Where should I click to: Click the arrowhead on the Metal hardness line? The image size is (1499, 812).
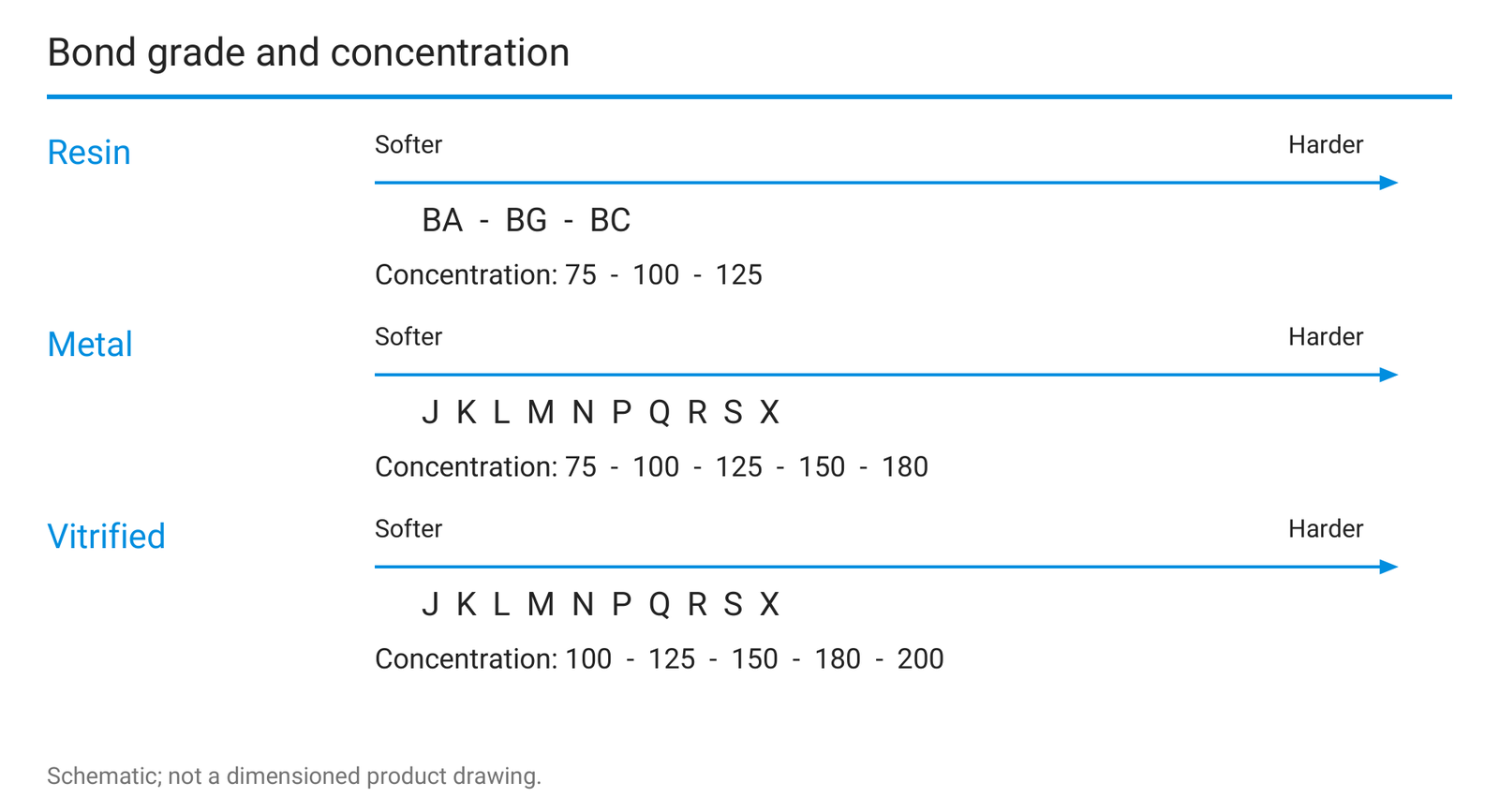tap(1389, 375)
